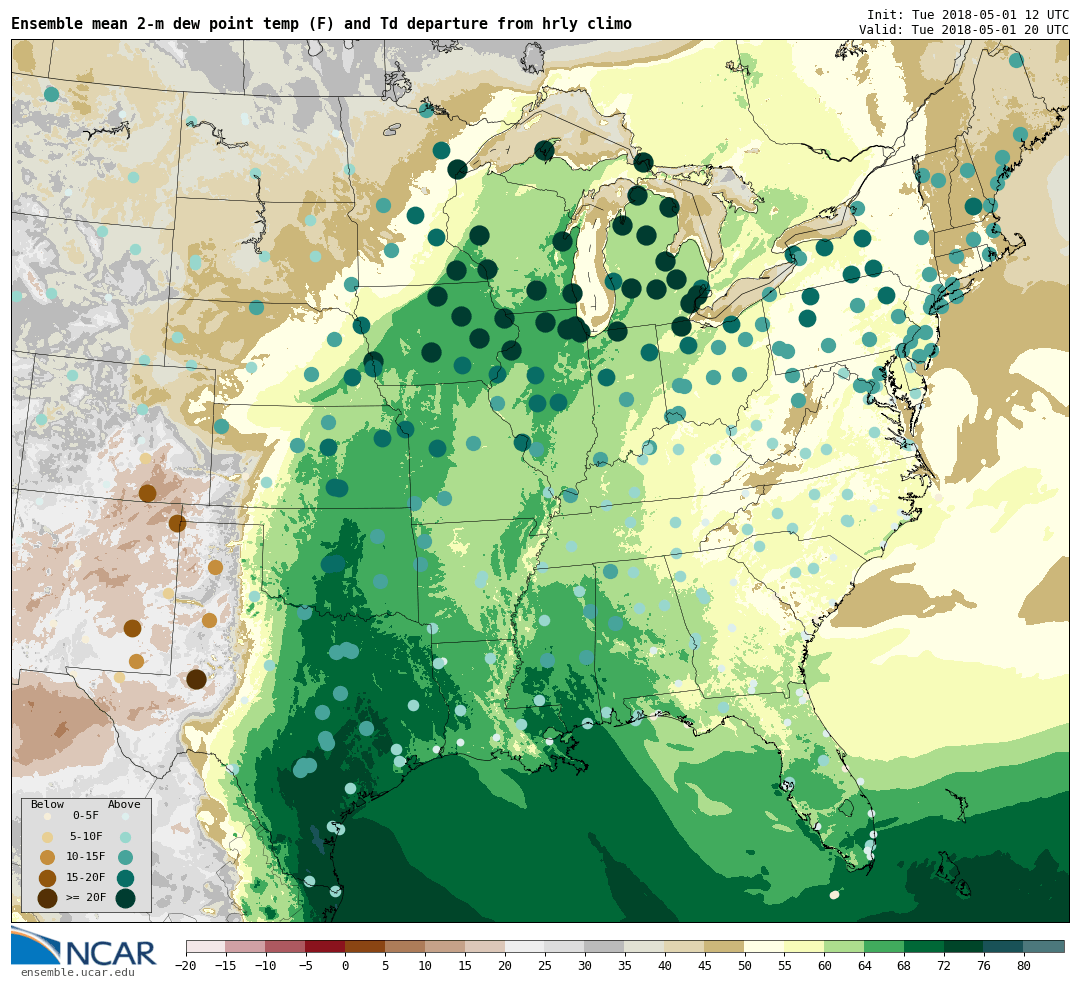
Task: Click the 5-10F below tan legend circle
Action: (48, 838)
